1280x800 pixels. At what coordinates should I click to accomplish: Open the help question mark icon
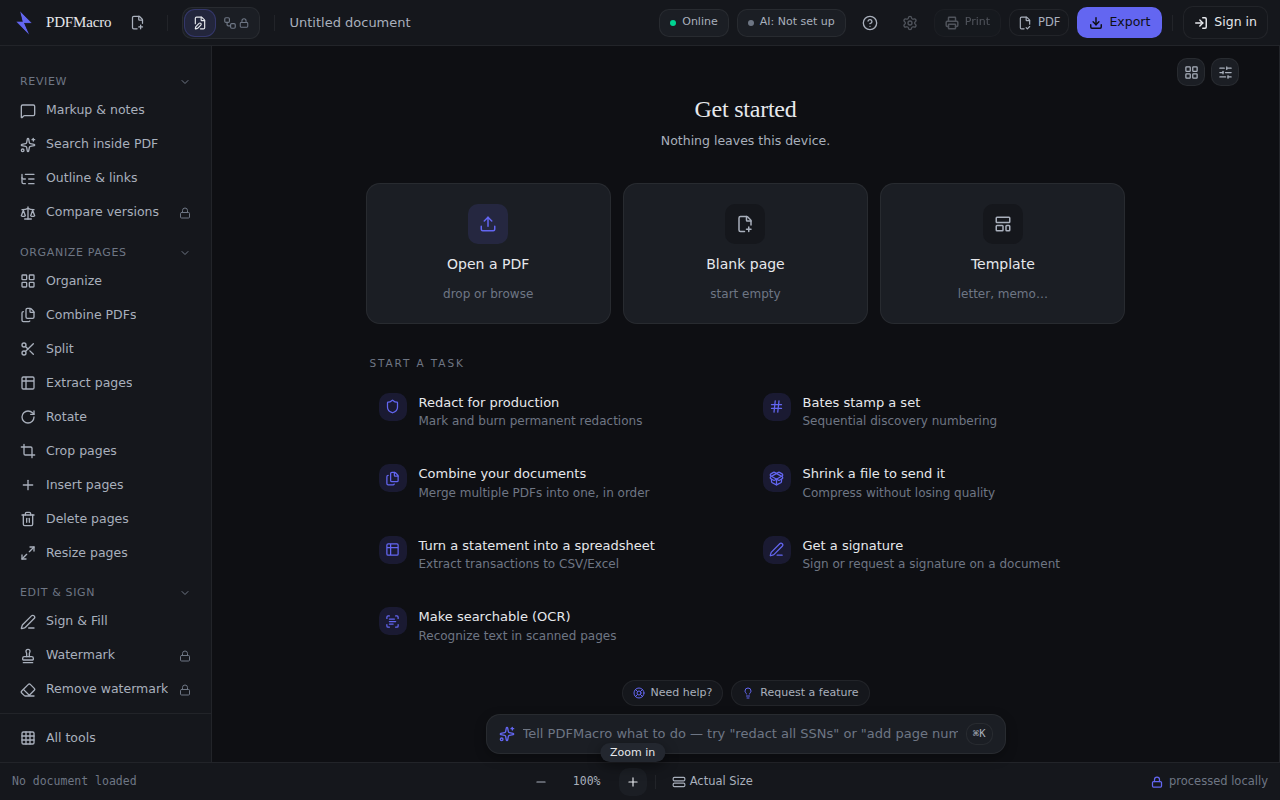point(870,22)
